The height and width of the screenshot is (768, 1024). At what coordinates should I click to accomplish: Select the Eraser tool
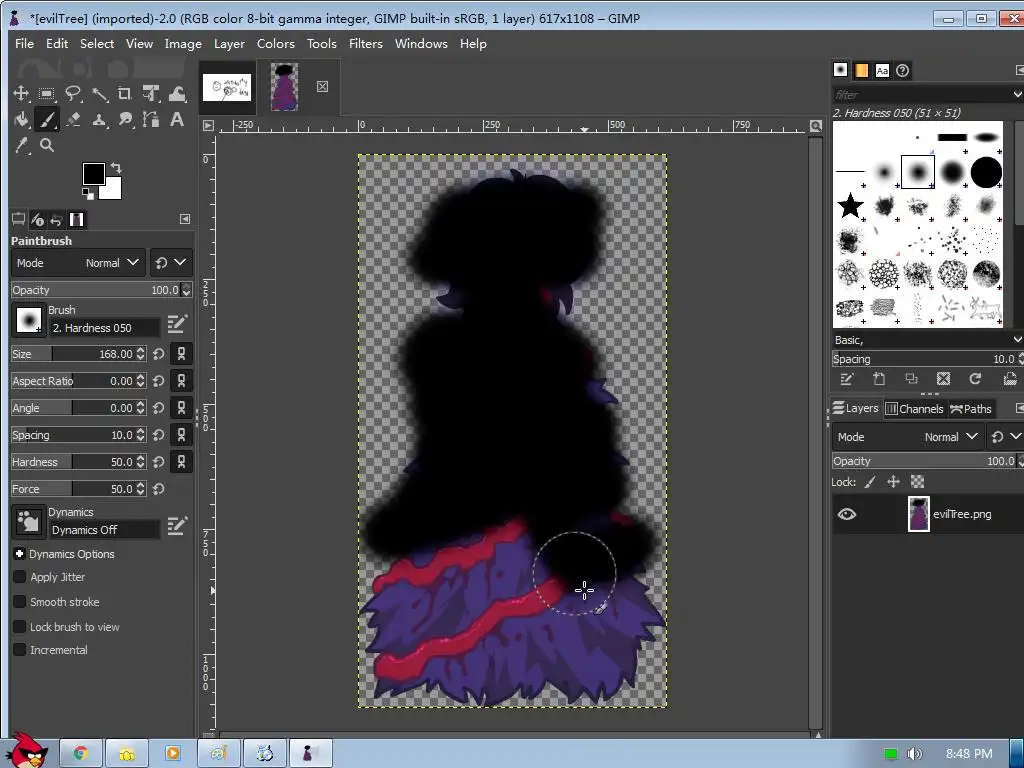(x=73, y=120)
